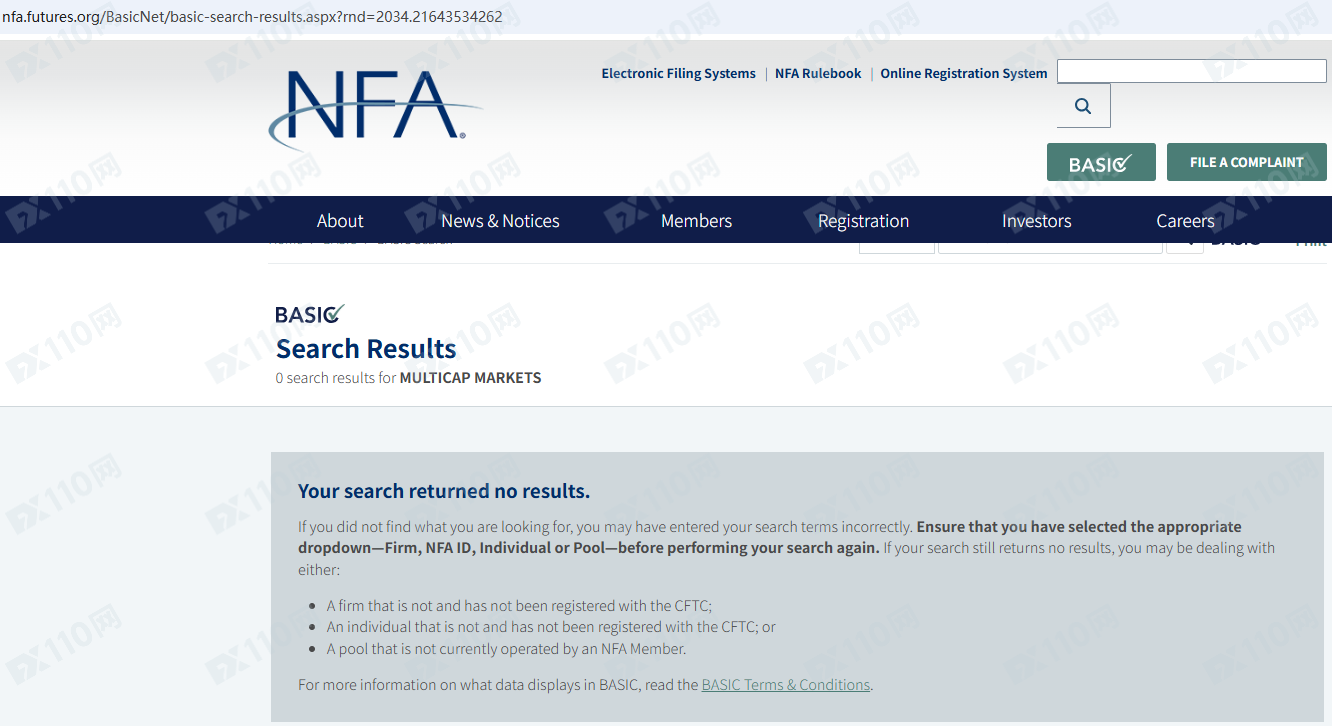Click the FILE A COMPLAINT button
This screenshot has height=726, width=1332.
point(1247,162)
